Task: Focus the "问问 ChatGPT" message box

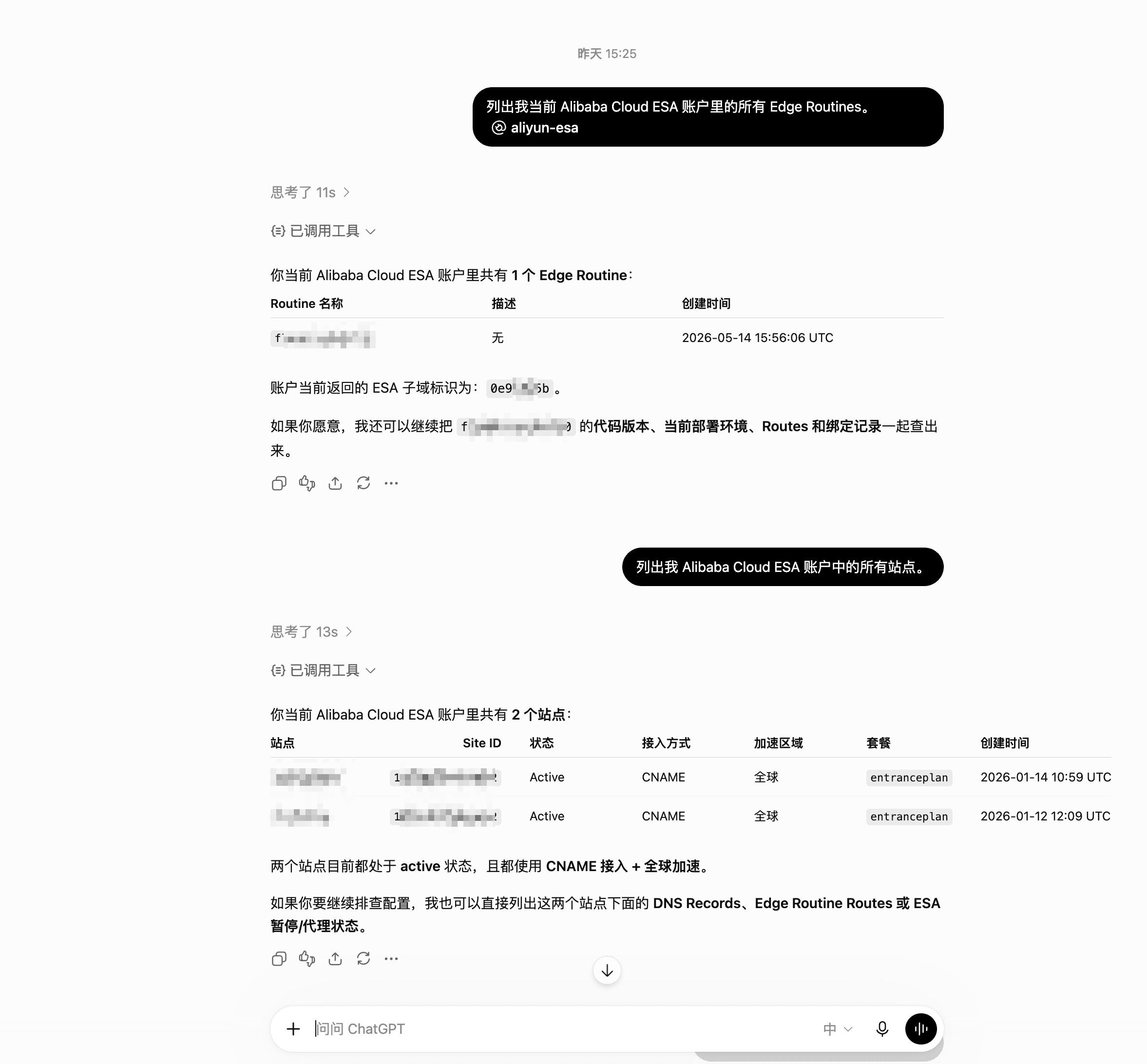Action: [x=564, y=1029]
